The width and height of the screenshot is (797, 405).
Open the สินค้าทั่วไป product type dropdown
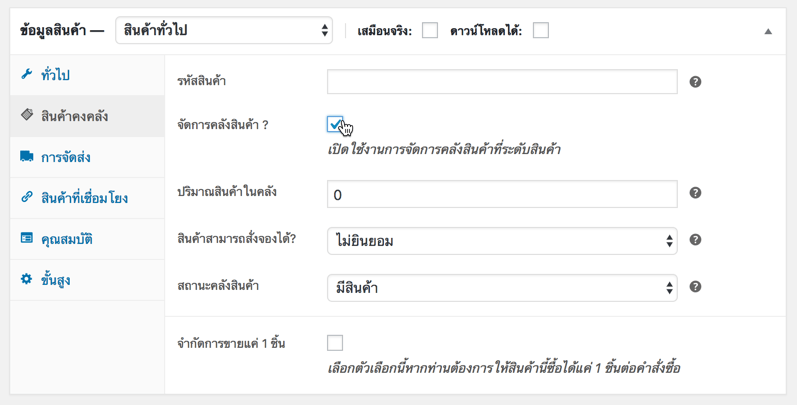(224, 31)
